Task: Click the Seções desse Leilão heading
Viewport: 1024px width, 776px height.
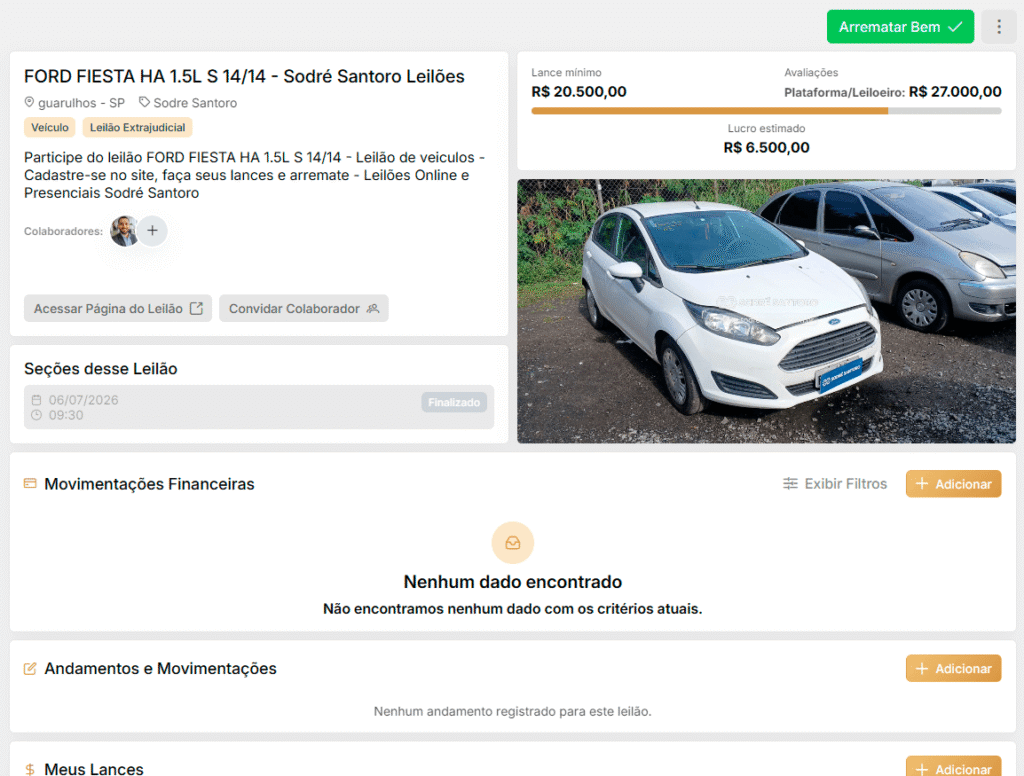Action: coord(101,368)
